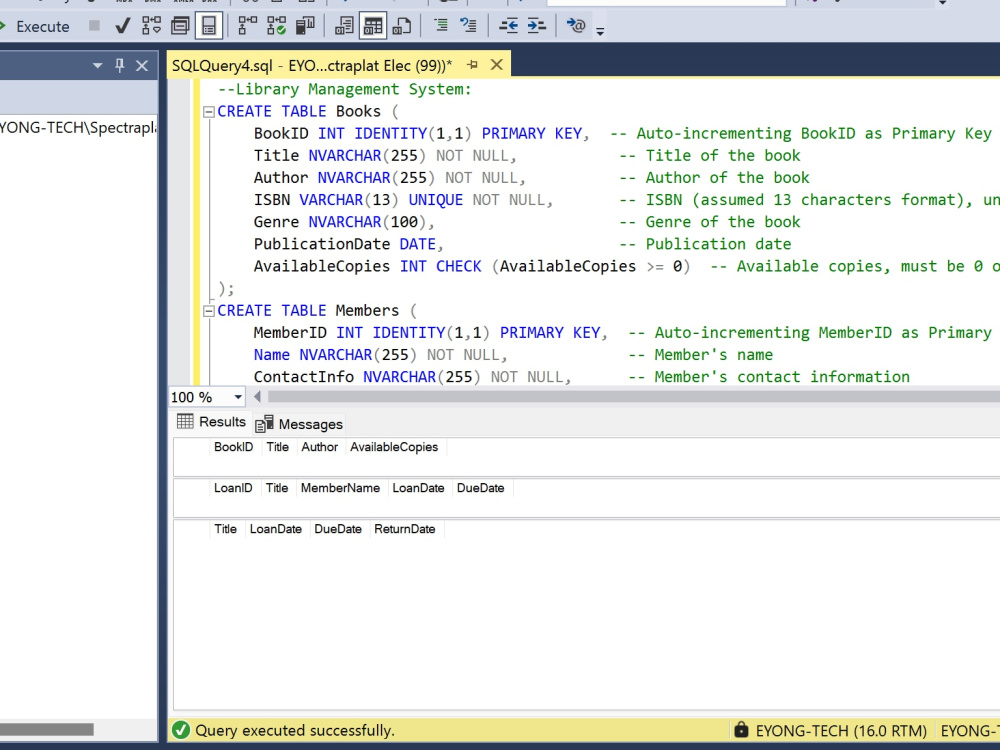Viewport: 1000px width, 750px height.
Task: Open the SQL toolbar overflow options
Action: [x=600, y=30]
